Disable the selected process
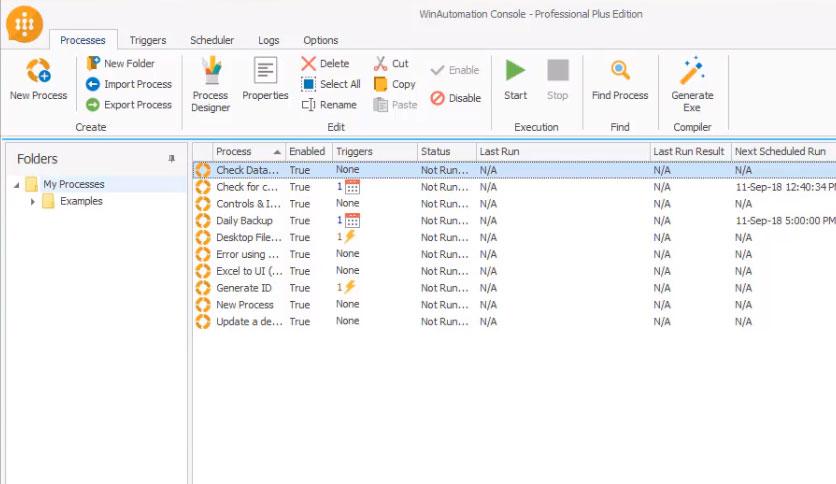 pyautogui.click(x=456, y=98)
